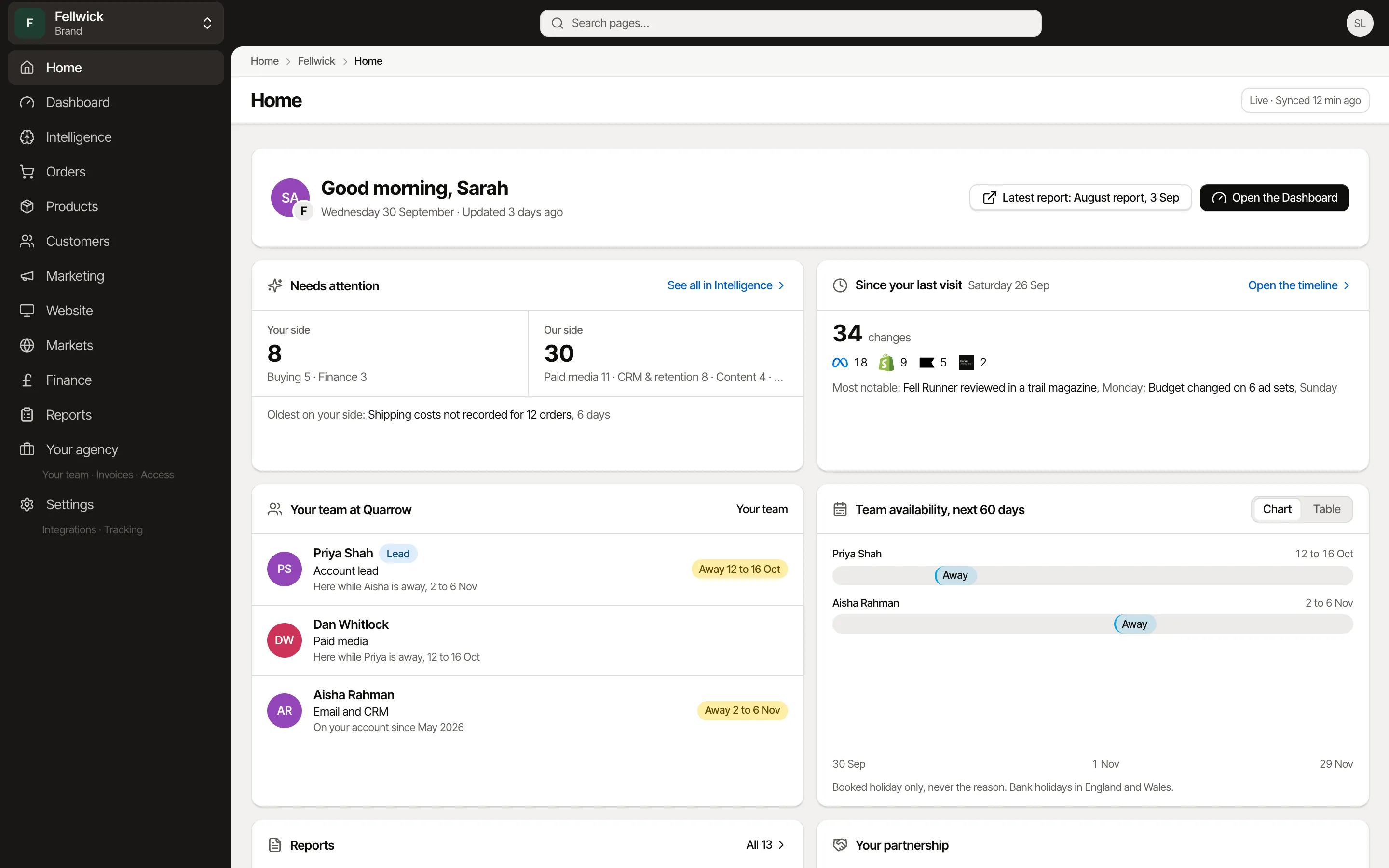The height and width of the screenshot is (868, 1389).
Task: Click Aisha Rahman's Away bar on chart
Action: pyautogui.click(x=1134, y=624)
